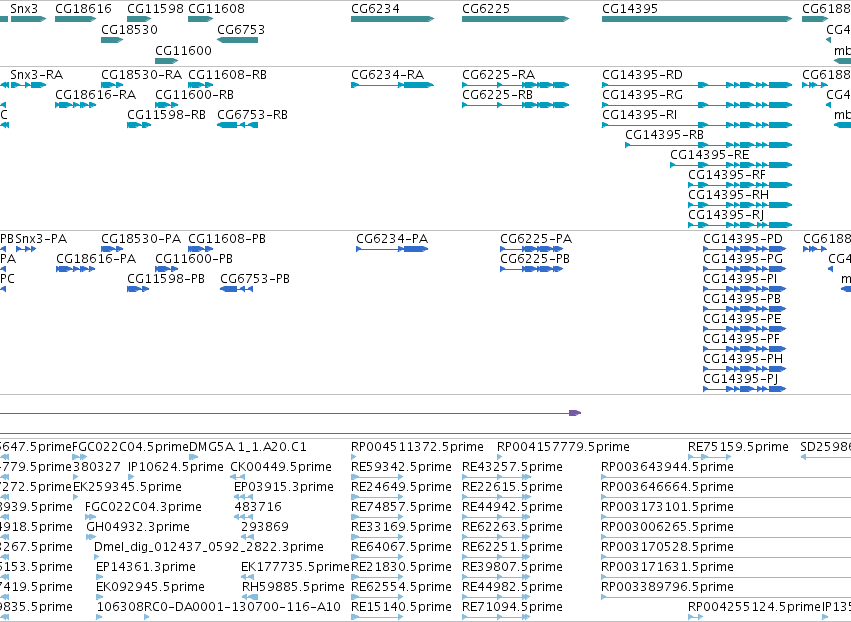Click EST RP003643944.5prime
The width and height of the screenshot is (851, 622).
(668, 467)
